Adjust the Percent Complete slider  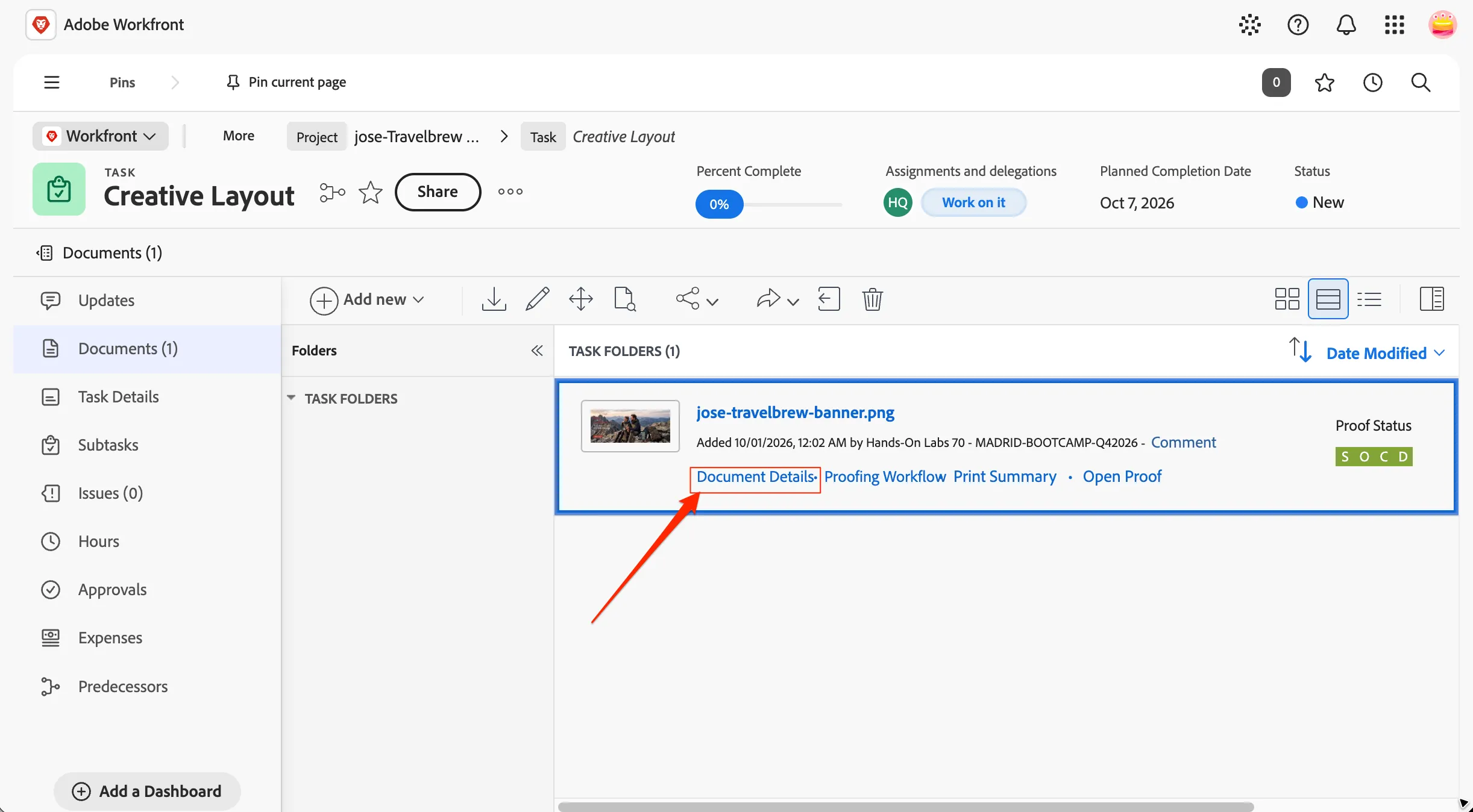768,204
